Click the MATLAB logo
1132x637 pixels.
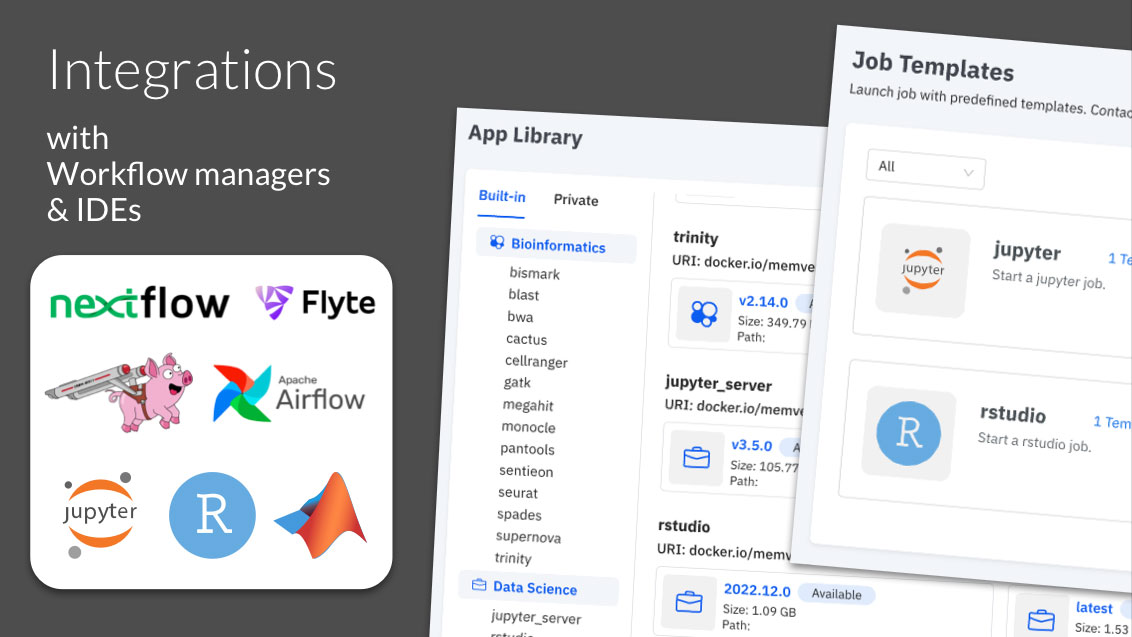point(321,515)
